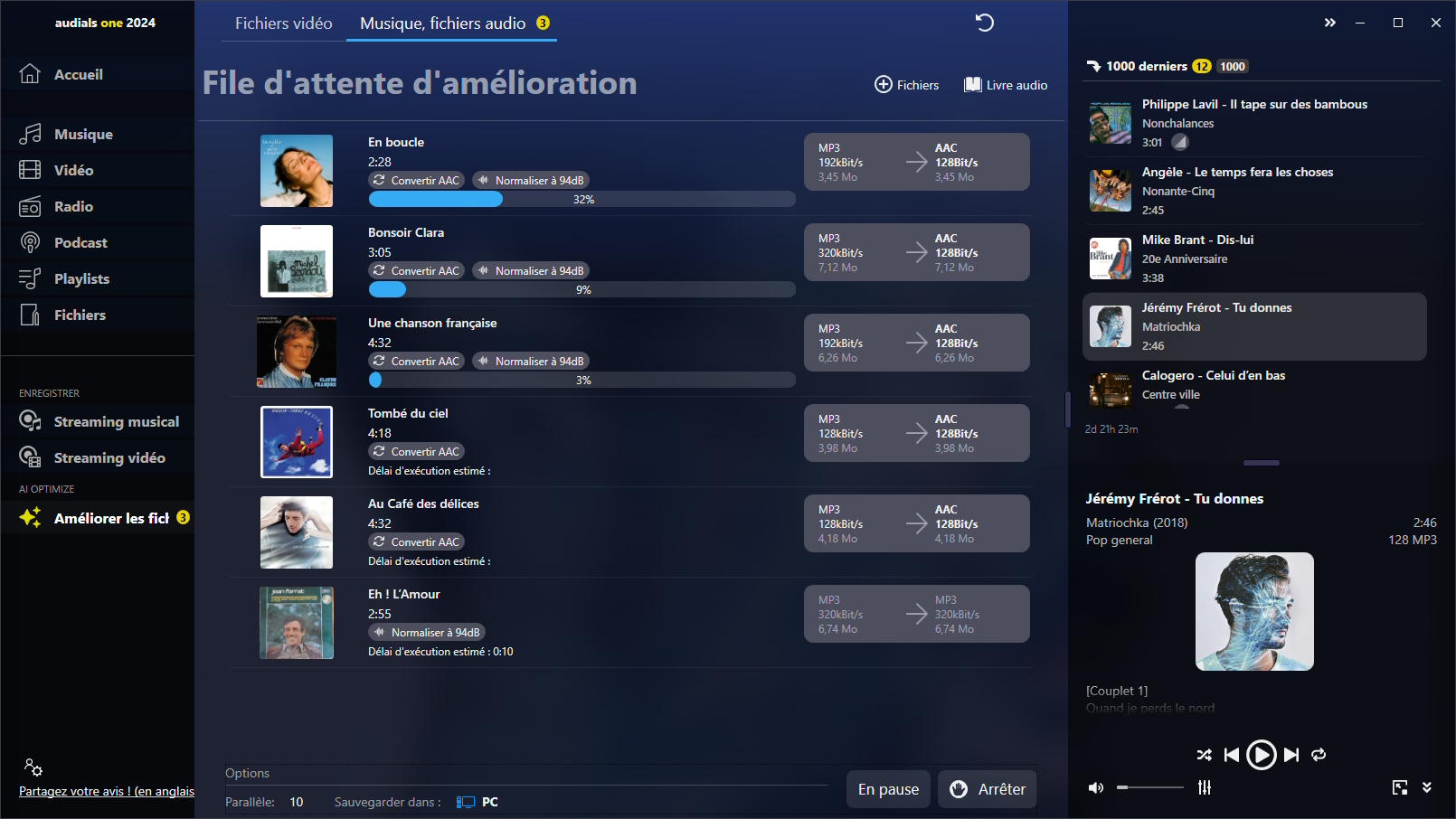Click Convertir AAC on Au Café des délices
The width and height of the screenshot is (1456, 819).
[x=416, y=541]
